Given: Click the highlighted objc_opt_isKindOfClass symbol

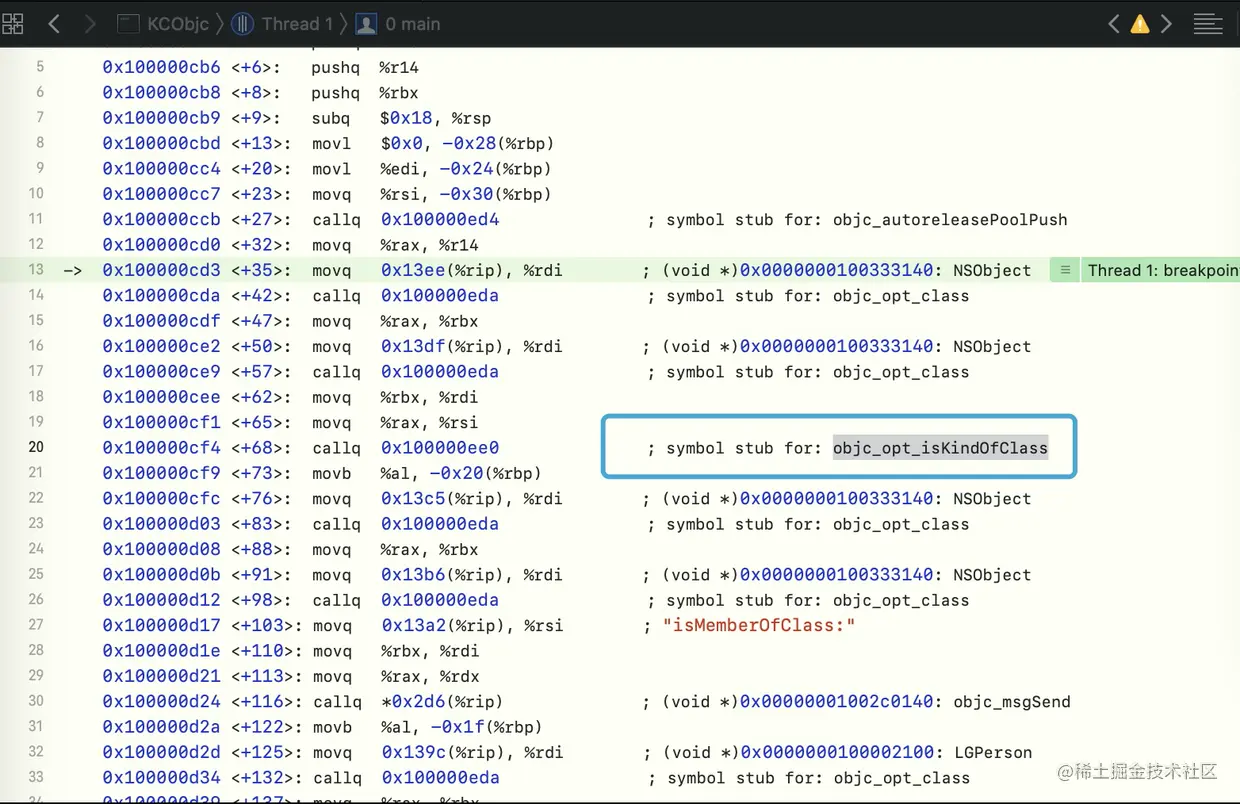Looking at the screenshot, I should pyautogui.click(x=940, y=448).
